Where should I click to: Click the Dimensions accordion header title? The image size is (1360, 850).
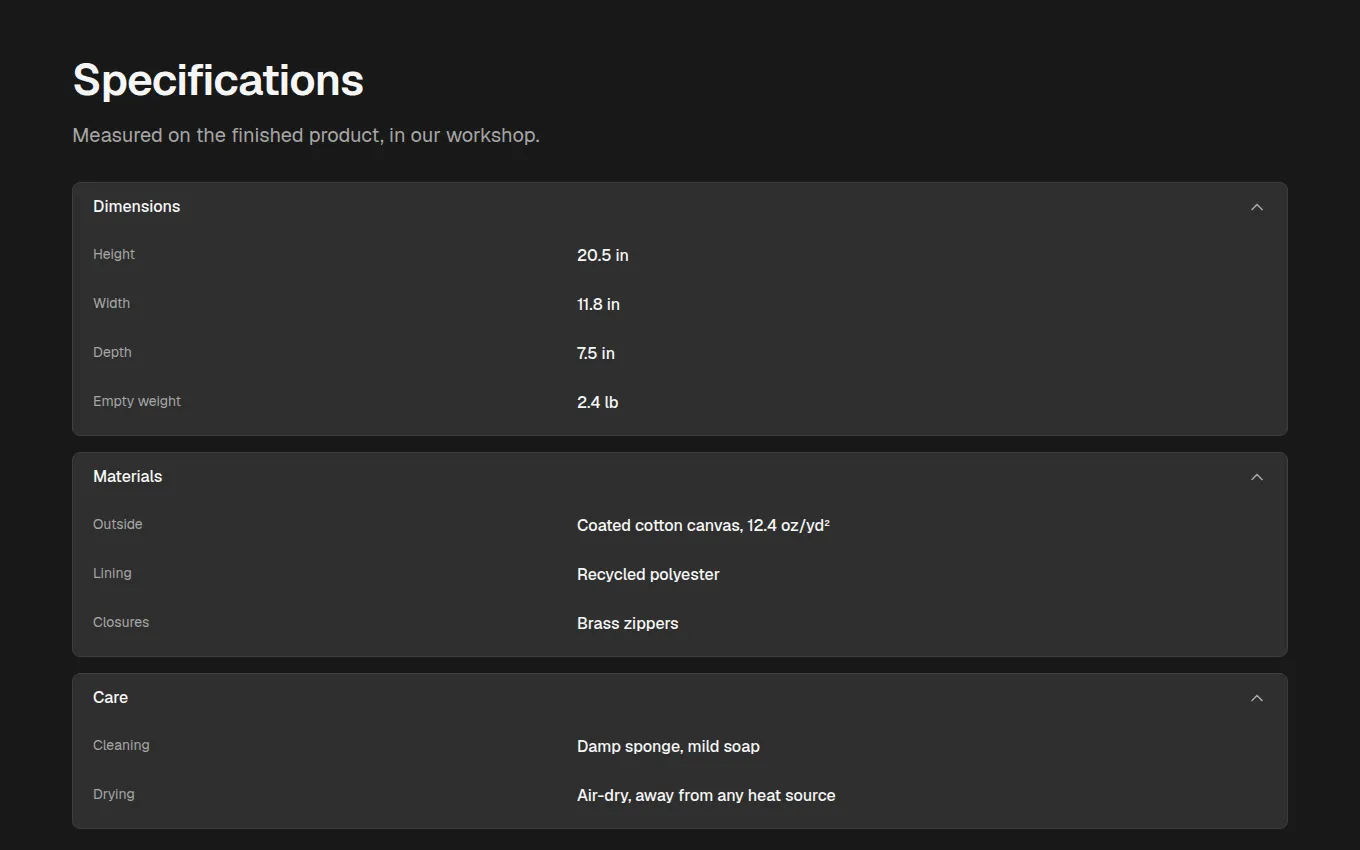coord(137,206)
